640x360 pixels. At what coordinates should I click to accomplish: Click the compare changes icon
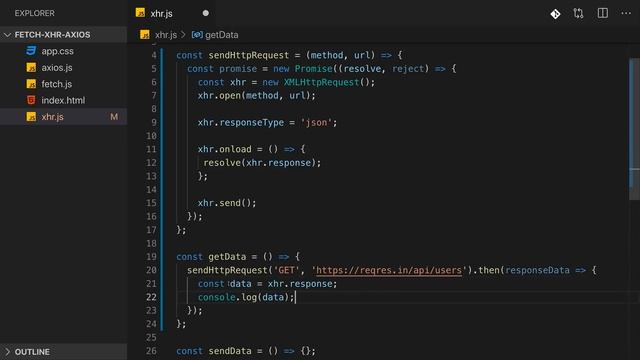tap(578, 13)
